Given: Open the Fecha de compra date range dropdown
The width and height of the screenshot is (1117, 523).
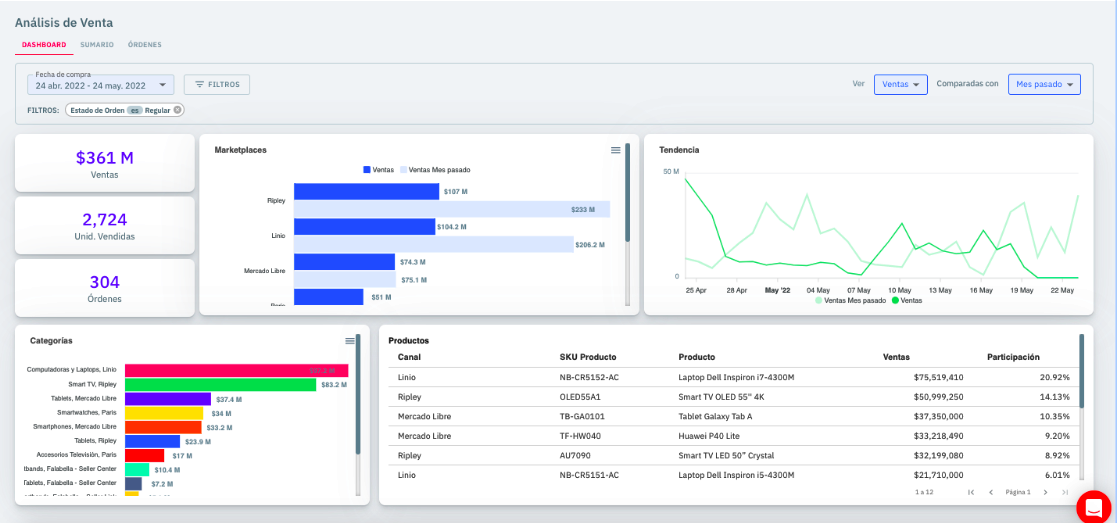Looking at the screenshot, I should (100, 85).
